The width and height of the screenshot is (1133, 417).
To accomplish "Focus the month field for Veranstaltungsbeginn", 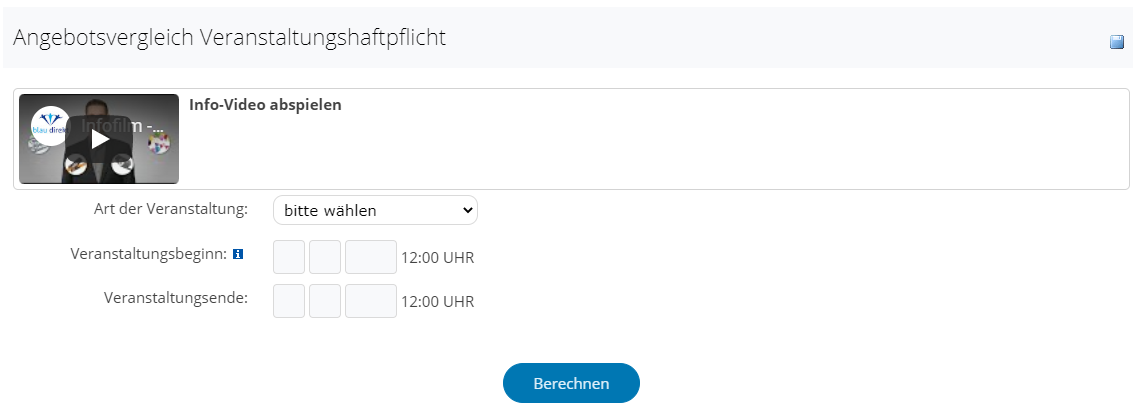I will [x=325, y=257].
